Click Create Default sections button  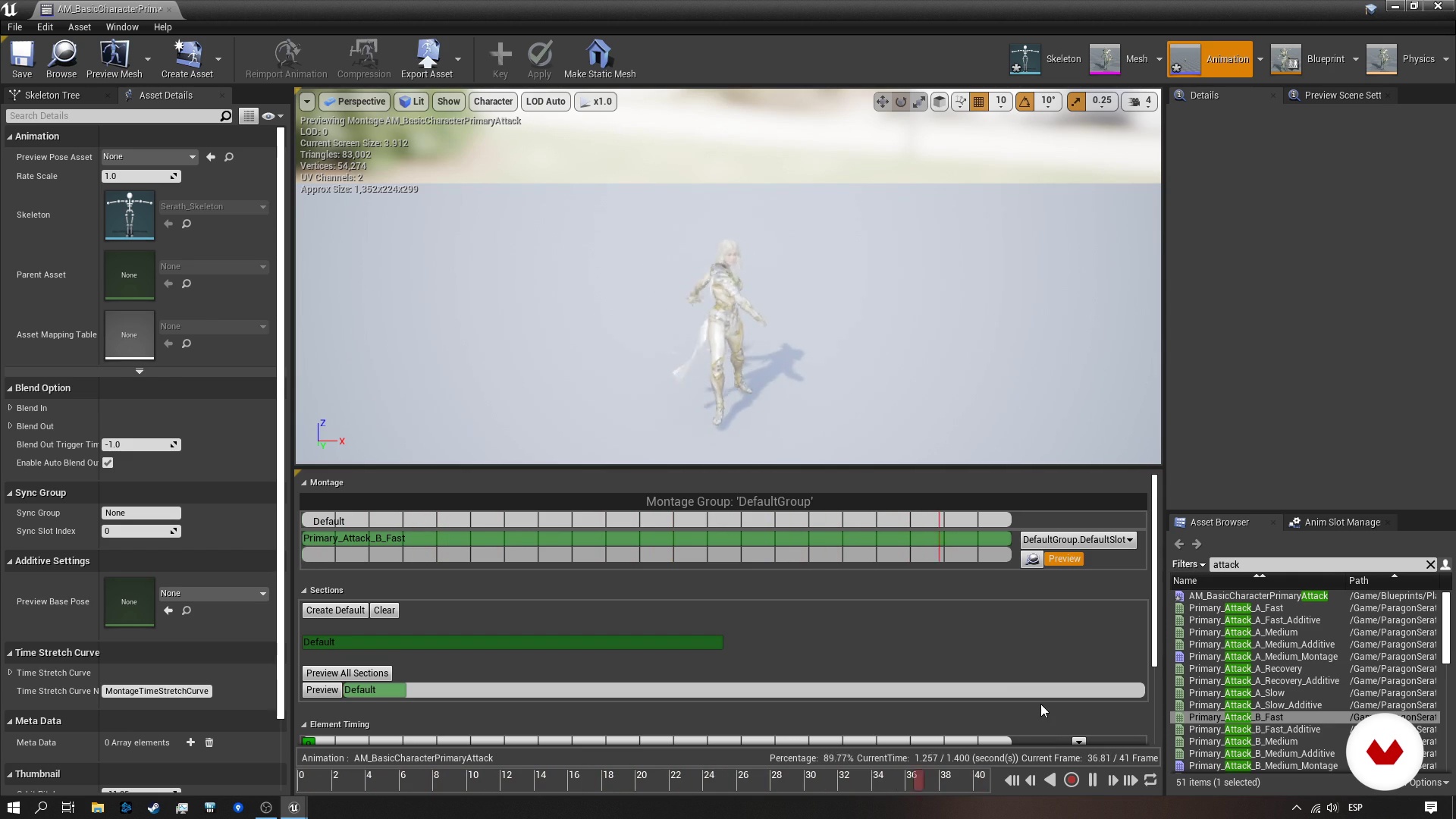335,610
